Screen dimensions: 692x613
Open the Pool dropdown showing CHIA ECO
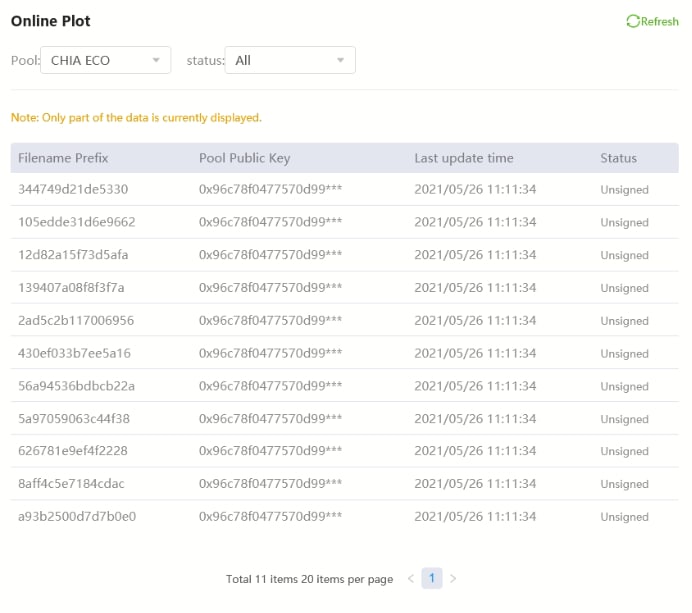[105, 60]
